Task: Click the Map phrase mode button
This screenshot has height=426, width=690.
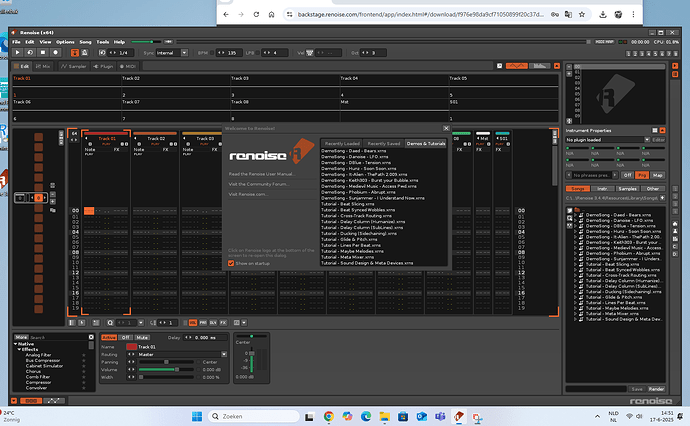Action: coord(657,175)
